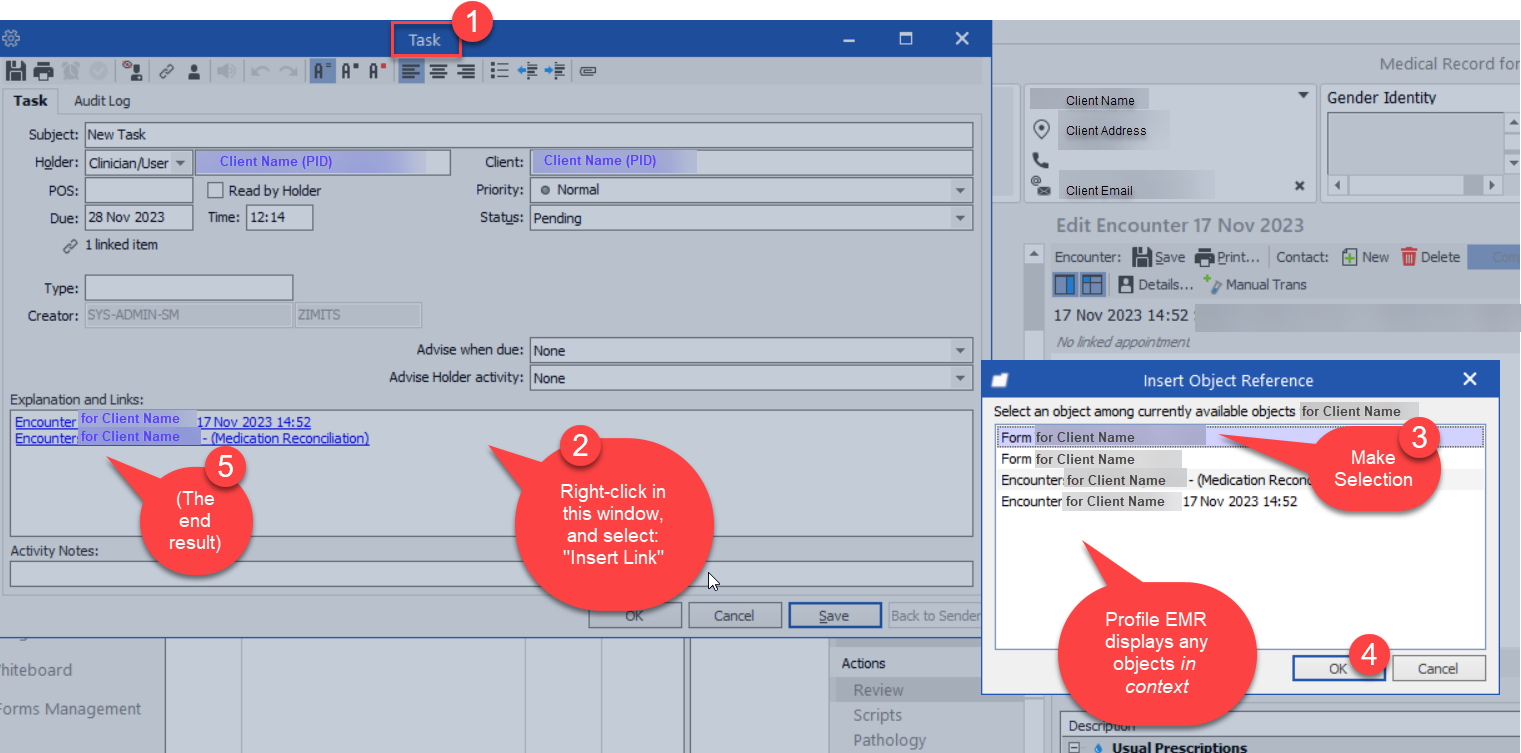Tick the Read by Holder checkbox
Viewport: 1521px width, 753px height.
point(215,190)
